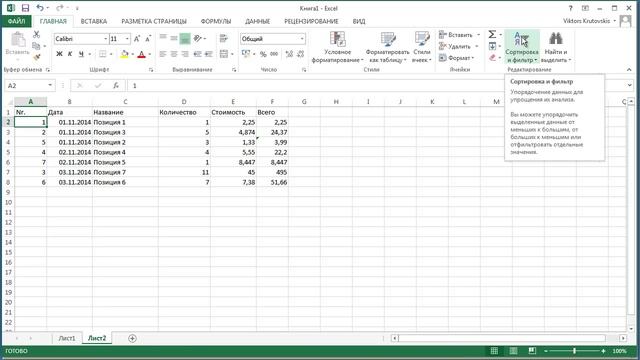Open Условное форматирование menu
640x360 pixels.
coord(337,47)
